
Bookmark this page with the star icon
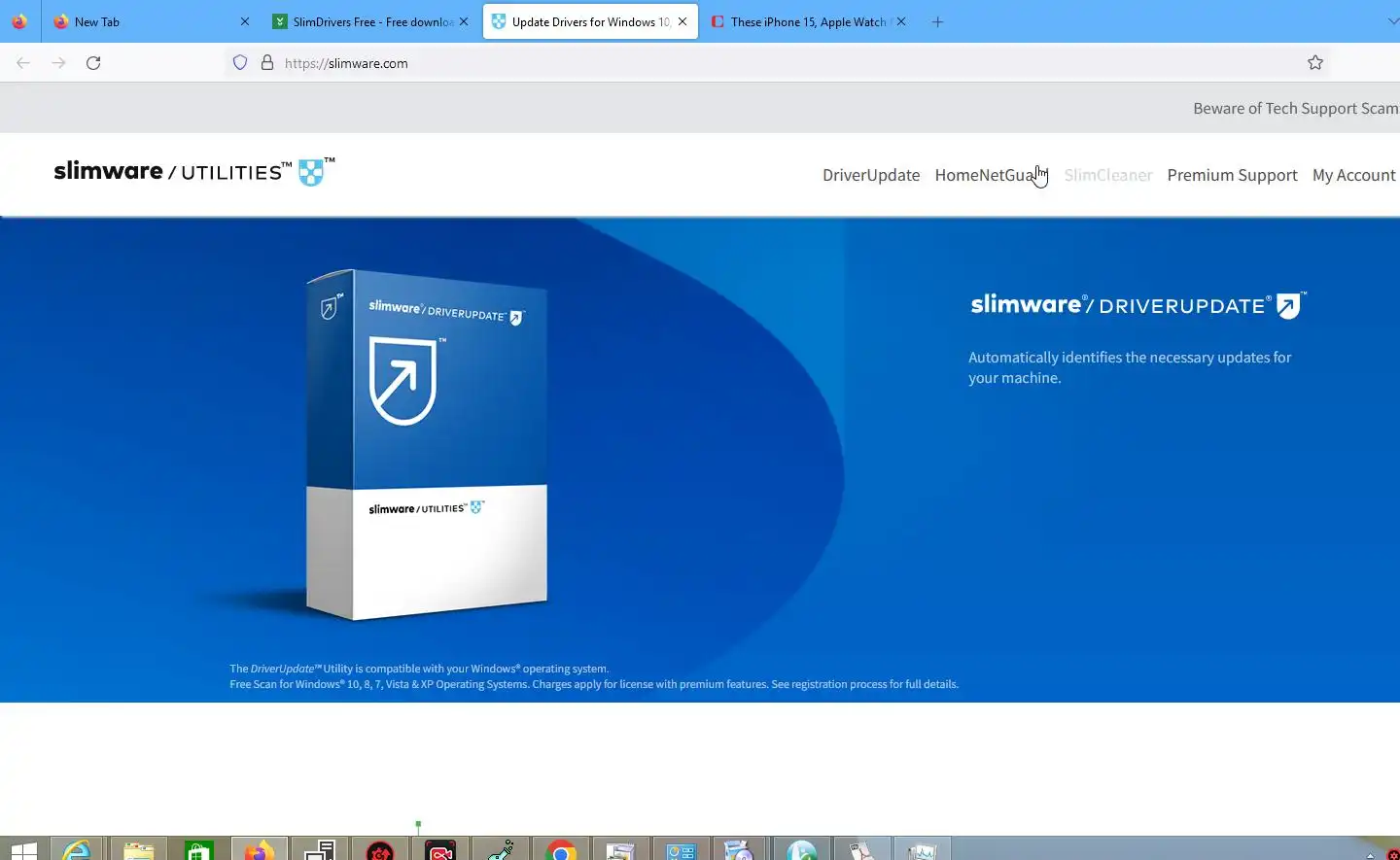(1315, 63)
